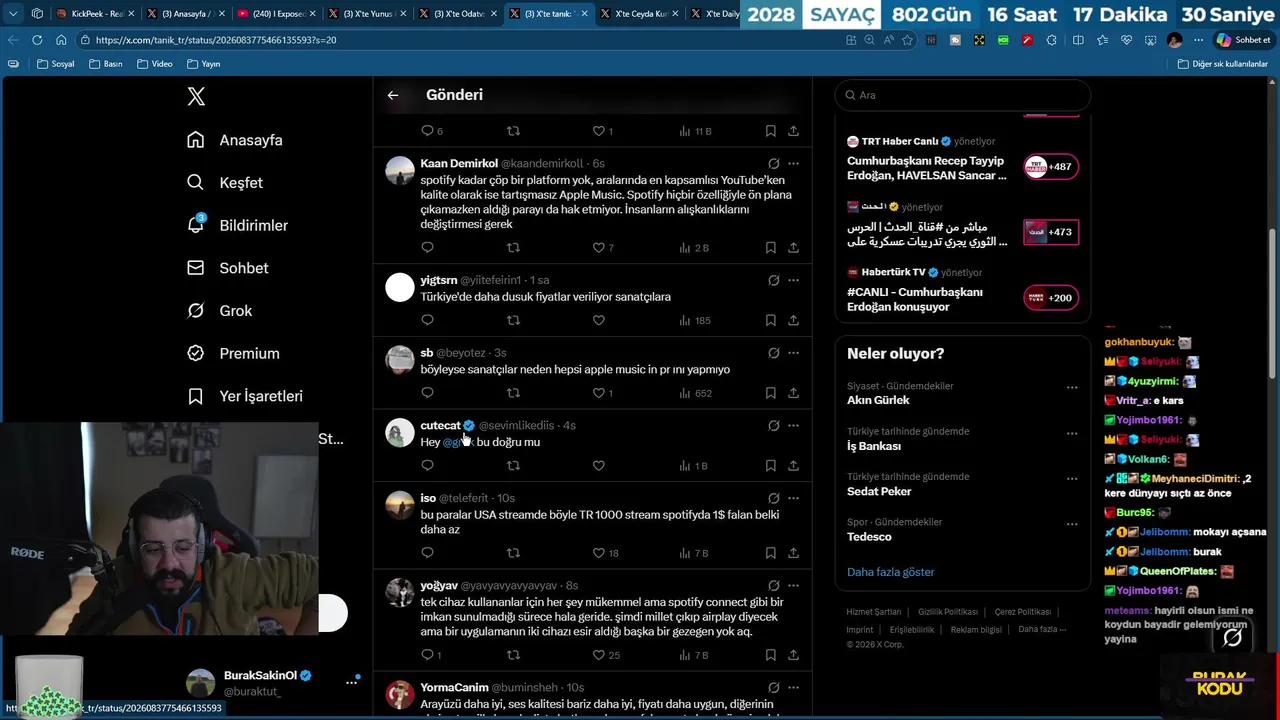
Task: Open Keşfet from the sidebar
Action: (225, 183)
